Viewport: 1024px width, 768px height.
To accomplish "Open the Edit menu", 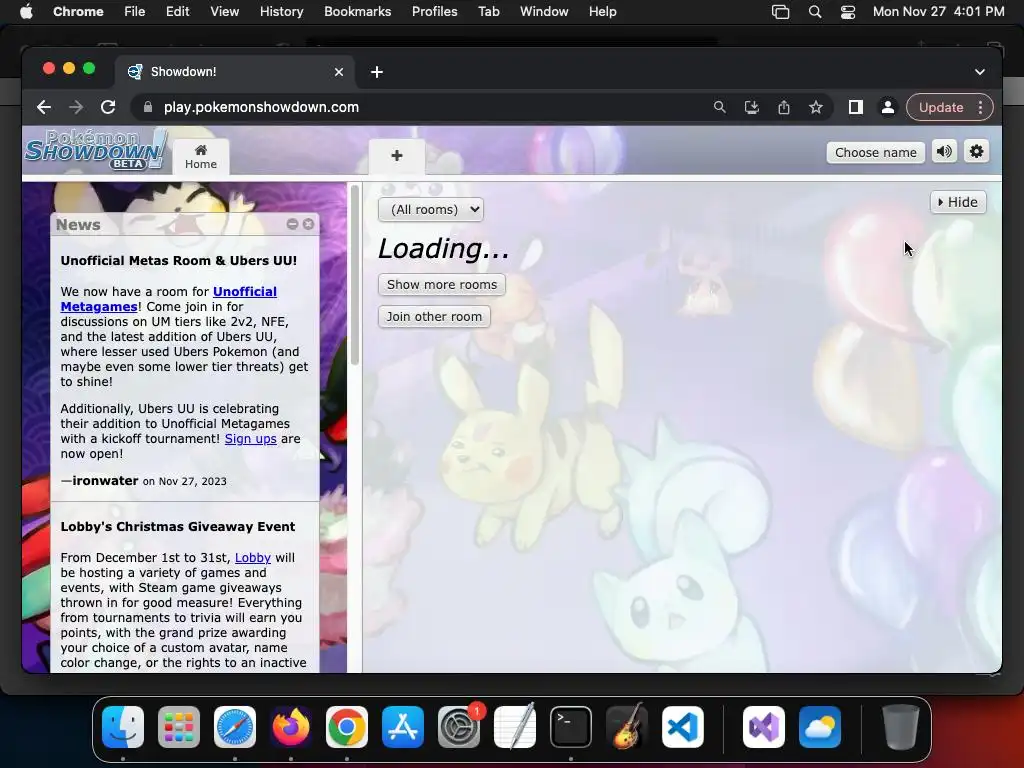I will (177, 12).
